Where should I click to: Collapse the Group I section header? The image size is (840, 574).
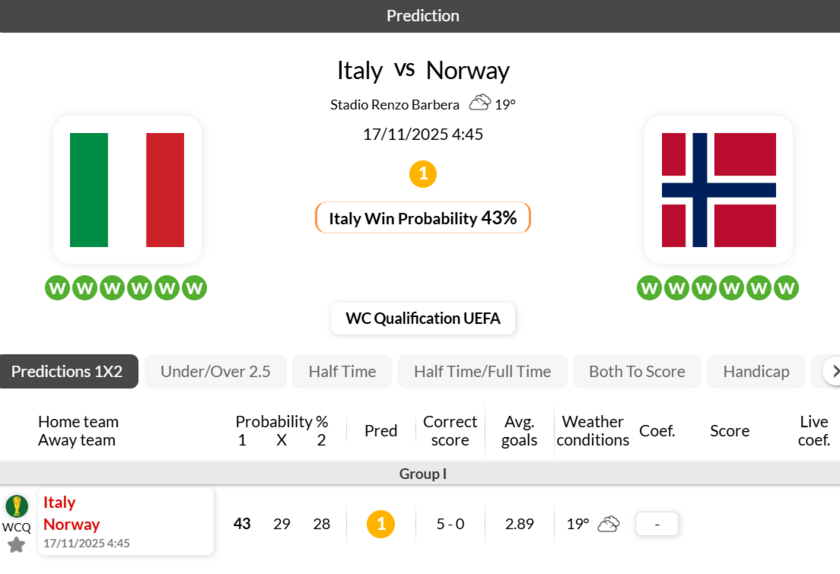(422, 473)
